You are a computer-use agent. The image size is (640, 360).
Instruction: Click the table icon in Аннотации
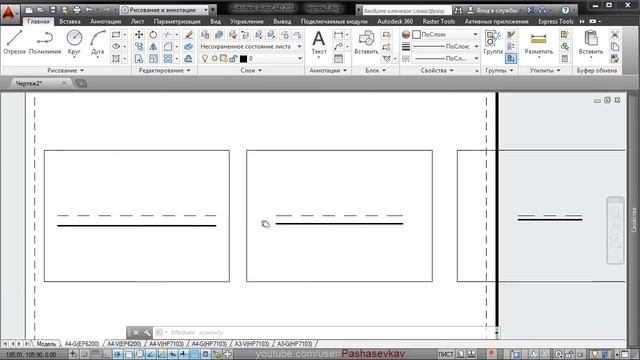pyautogui.click(x=338, y=59)
